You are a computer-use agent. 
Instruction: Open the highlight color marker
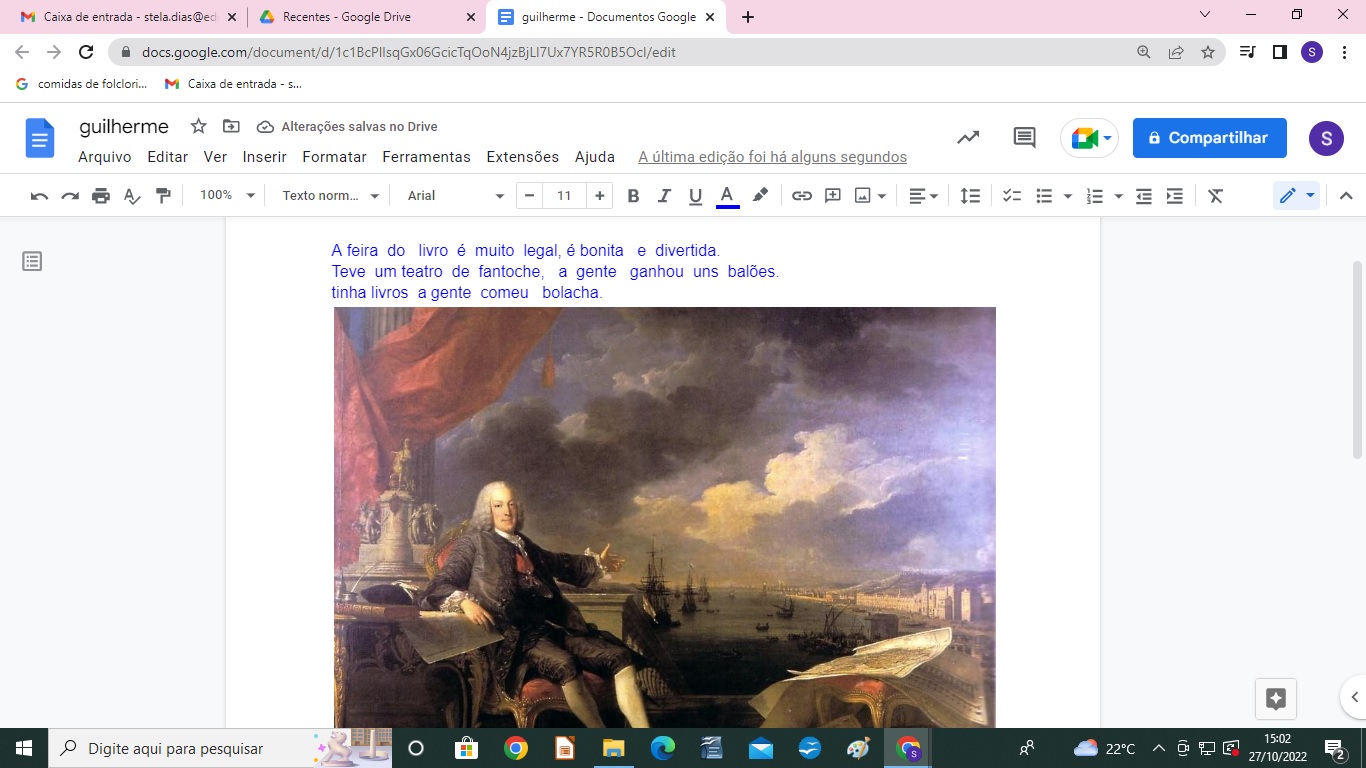pyautogui.click(x=760, y=196)
